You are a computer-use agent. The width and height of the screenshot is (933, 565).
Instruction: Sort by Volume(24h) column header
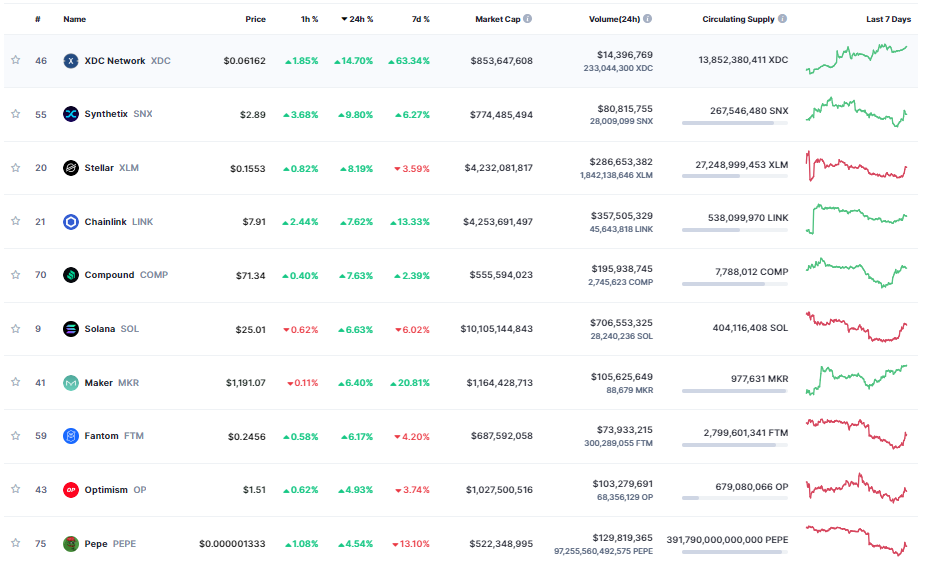coord(614,19)
